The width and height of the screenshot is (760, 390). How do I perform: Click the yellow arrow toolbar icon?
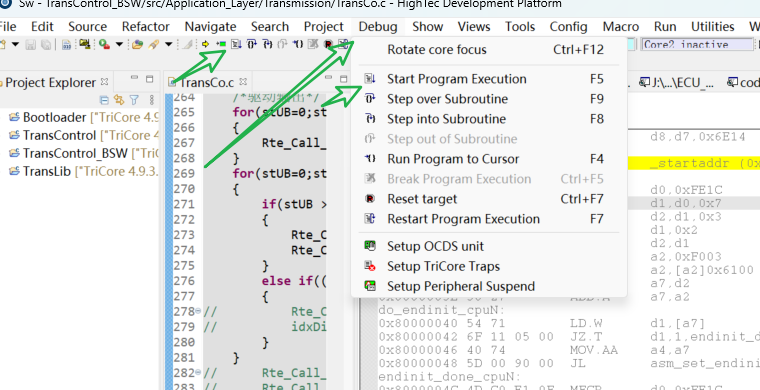pyautogui.click(x=206, y=44)
